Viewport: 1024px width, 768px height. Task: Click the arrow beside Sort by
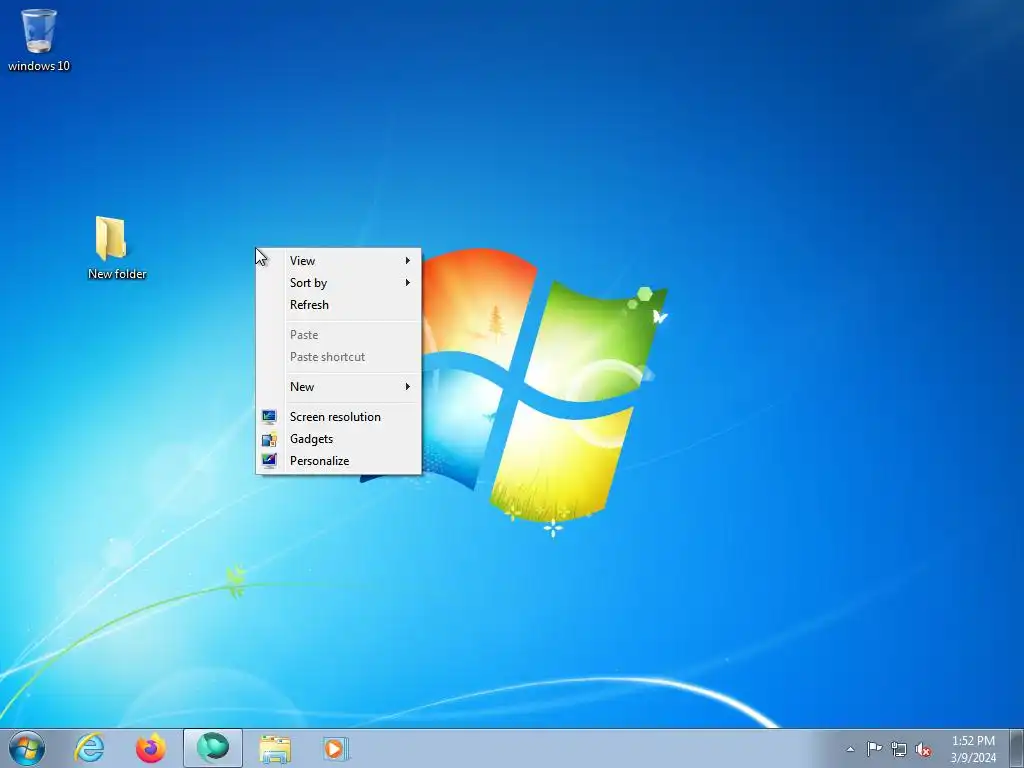(408, 283)
